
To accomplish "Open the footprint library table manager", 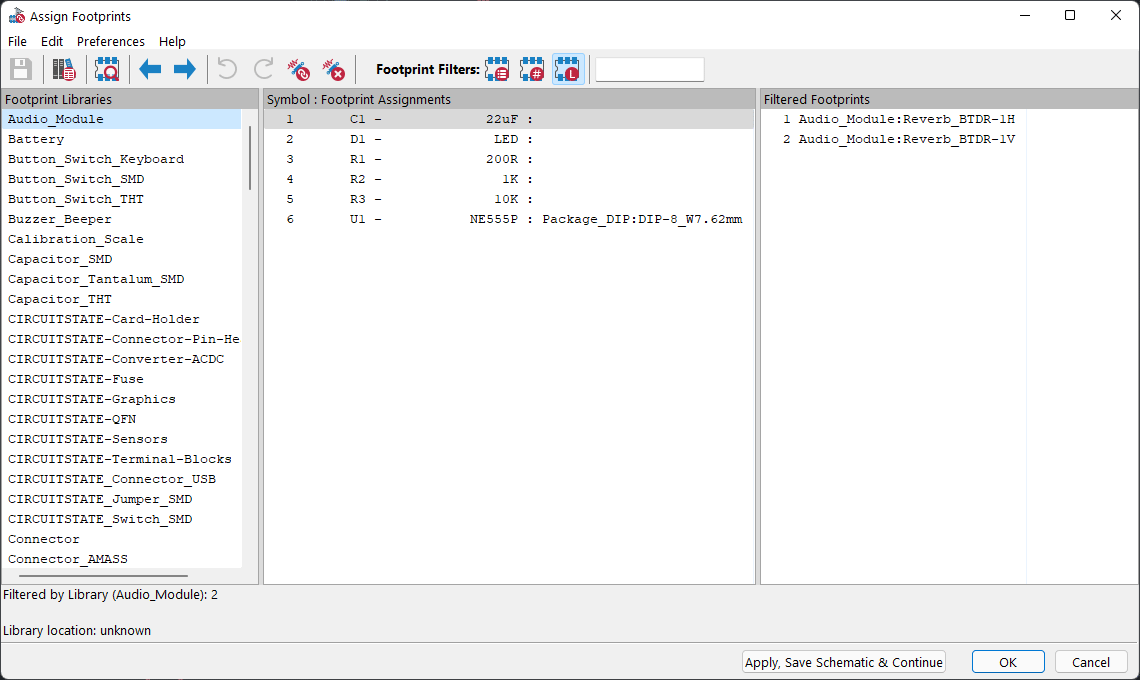I will [63, 70].
